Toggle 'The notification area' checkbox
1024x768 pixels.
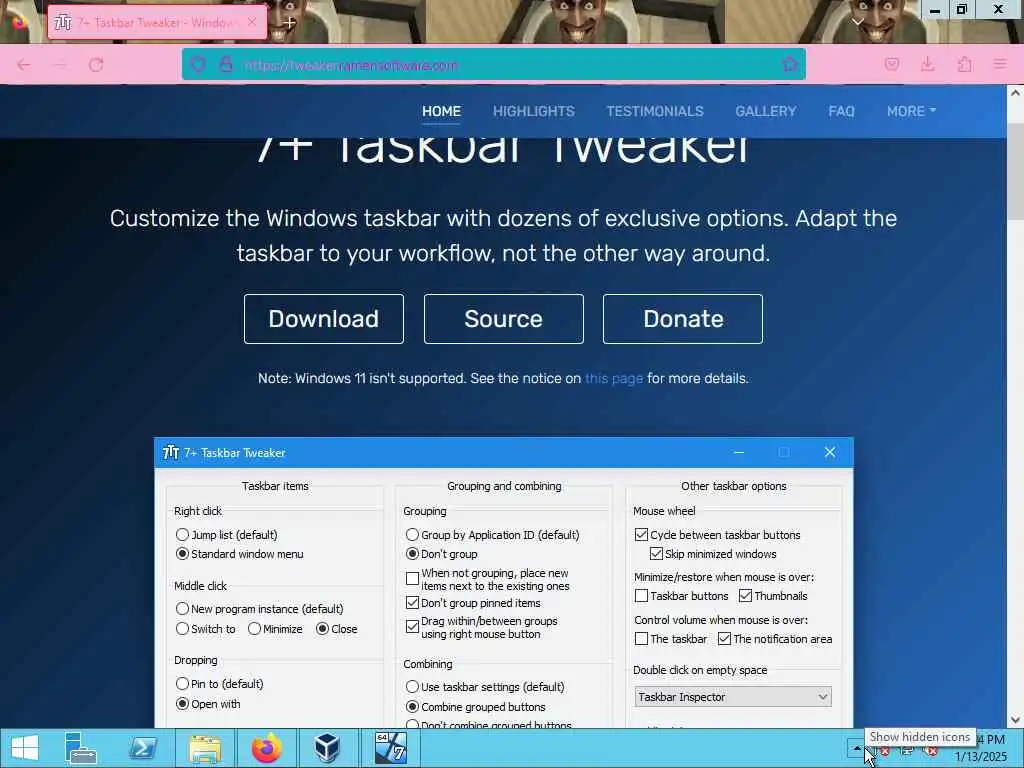click(x=724, y=639)
